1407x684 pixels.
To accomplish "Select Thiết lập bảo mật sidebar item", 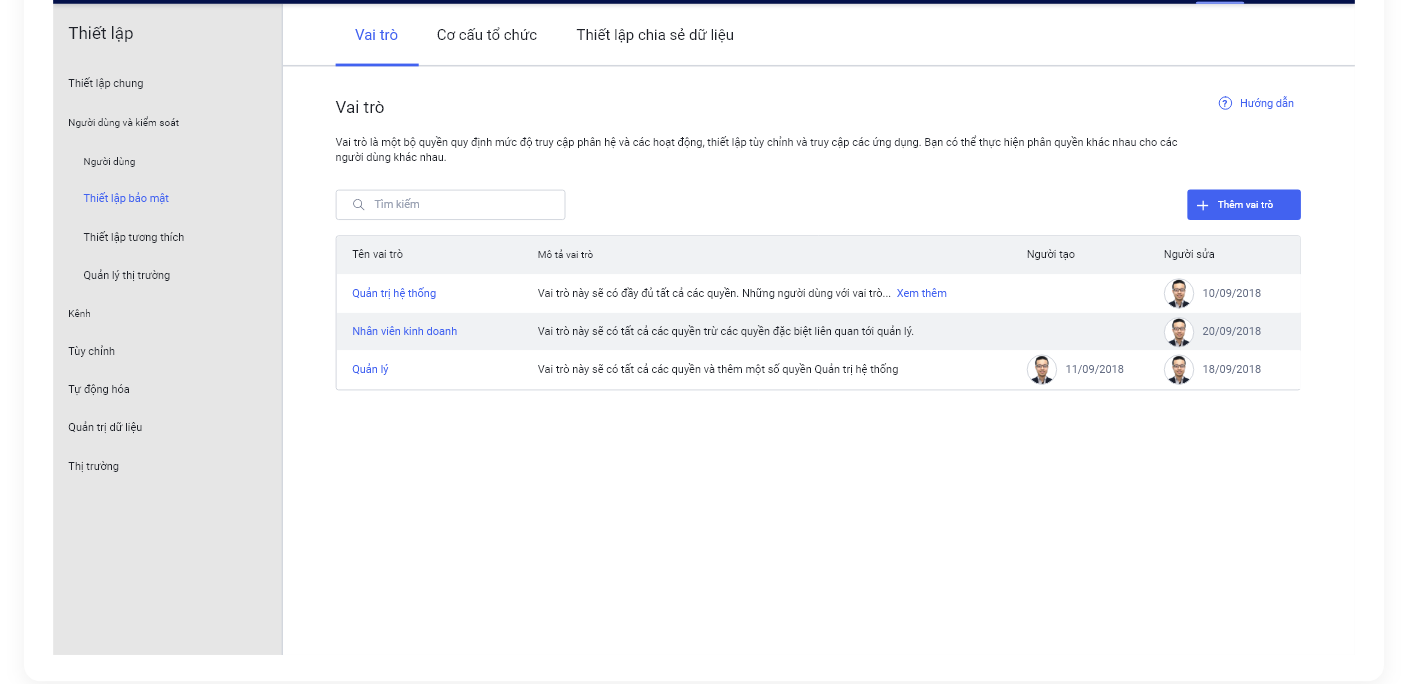I will coord(126,198).
